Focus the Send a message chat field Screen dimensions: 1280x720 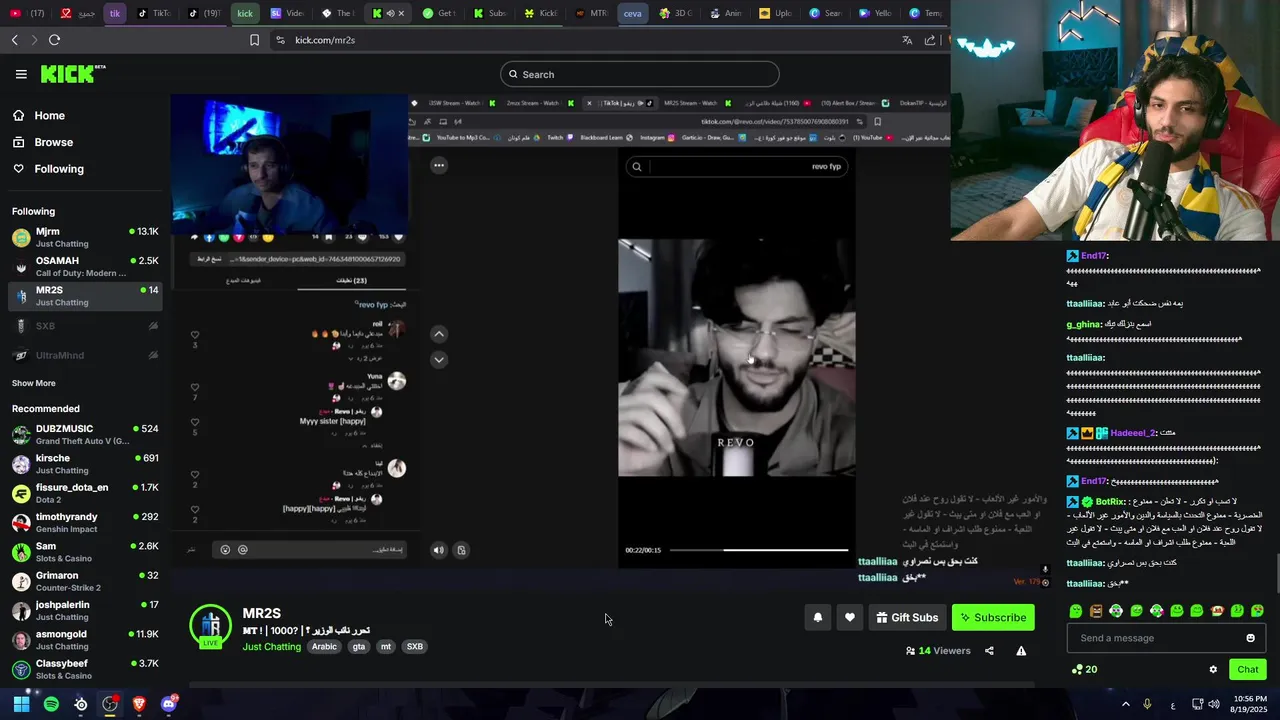point(1155,638)
